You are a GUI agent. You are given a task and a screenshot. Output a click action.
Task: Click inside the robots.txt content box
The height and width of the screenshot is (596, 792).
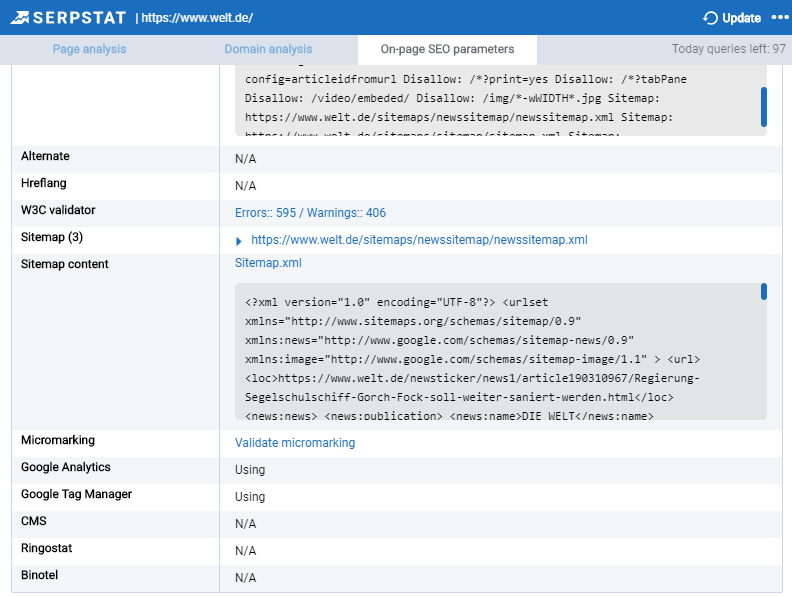point(501,101)
